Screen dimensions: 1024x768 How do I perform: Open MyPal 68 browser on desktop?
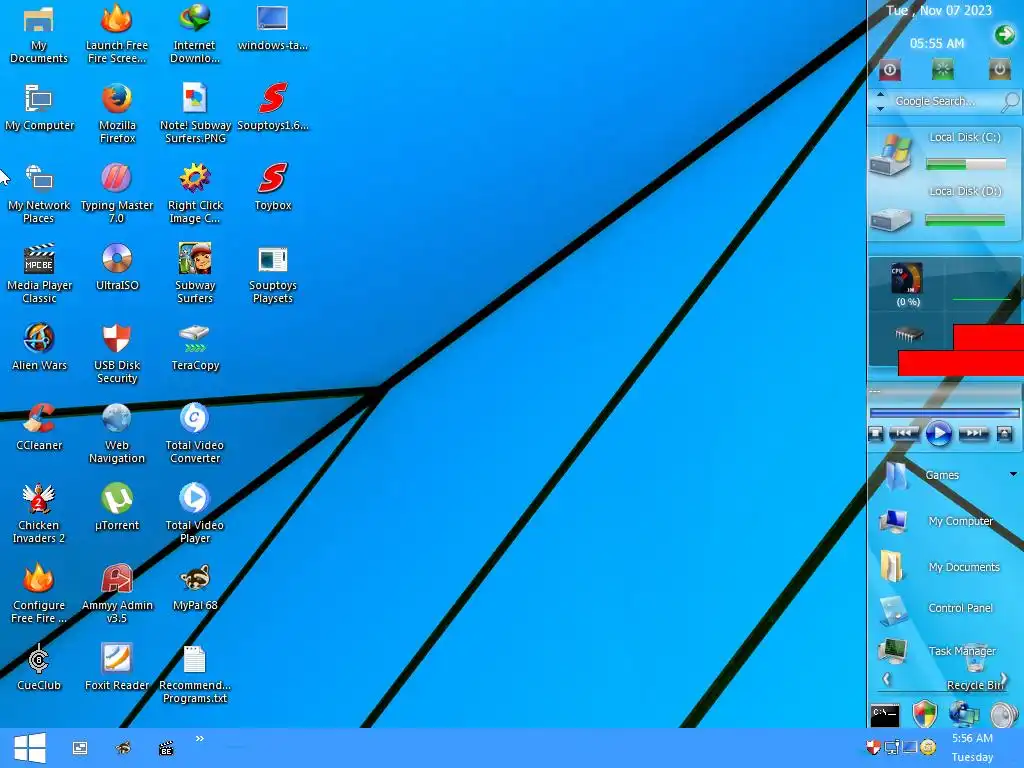[x=195, y=588]
